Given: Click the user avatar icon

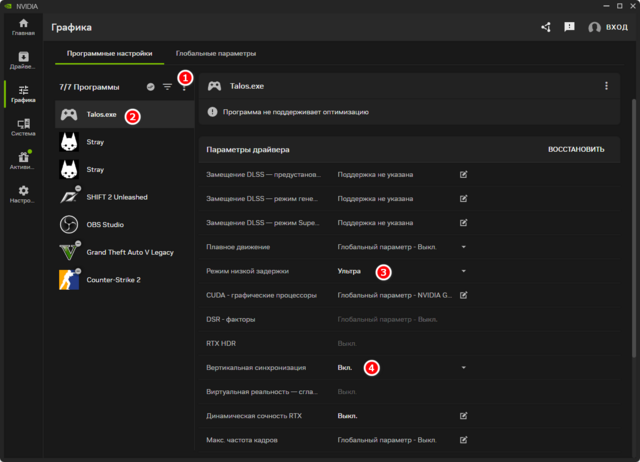Looking at the screenshot, I should coord(594,27).
